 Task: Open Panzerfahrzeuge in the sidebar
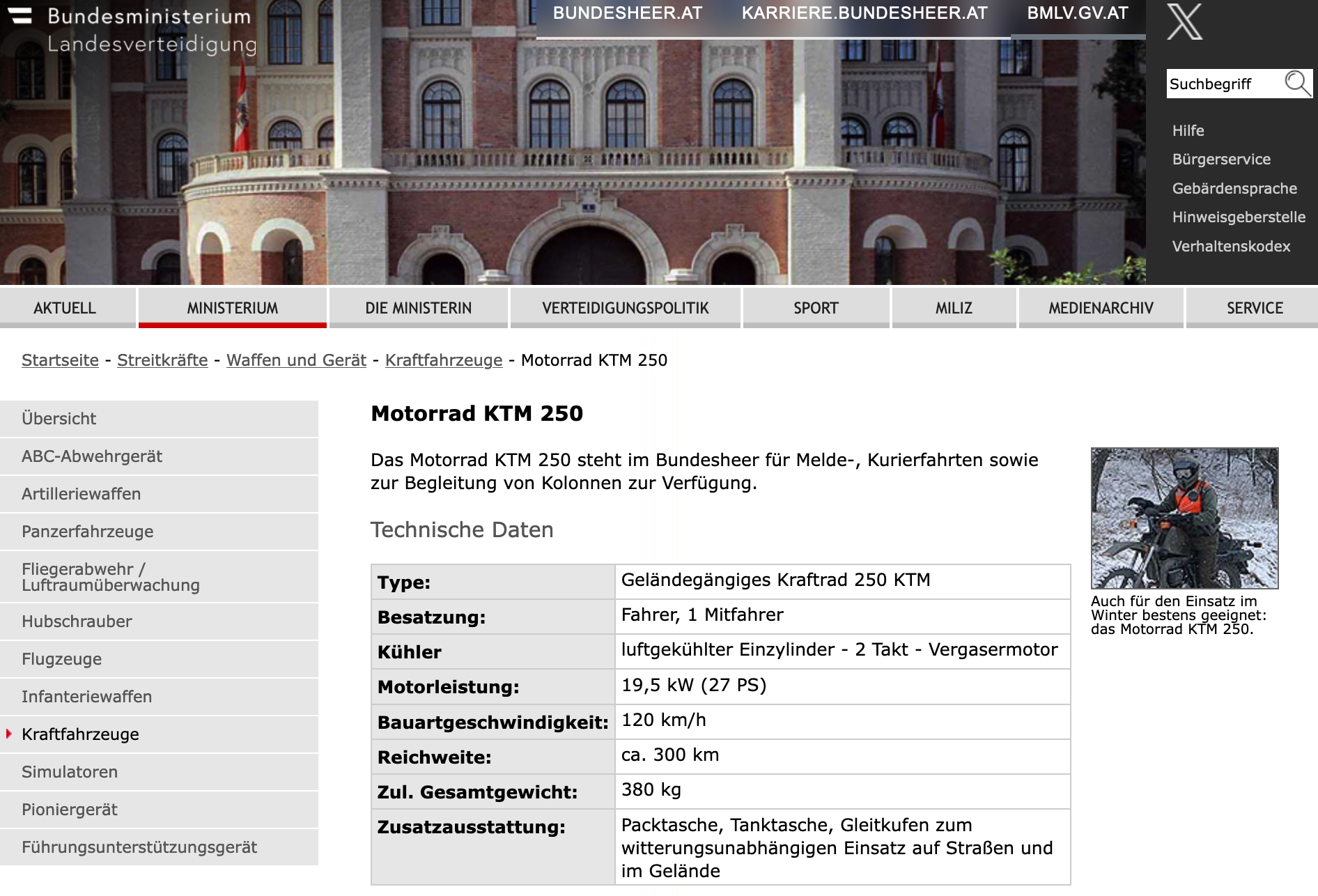[x=159, y=532]
